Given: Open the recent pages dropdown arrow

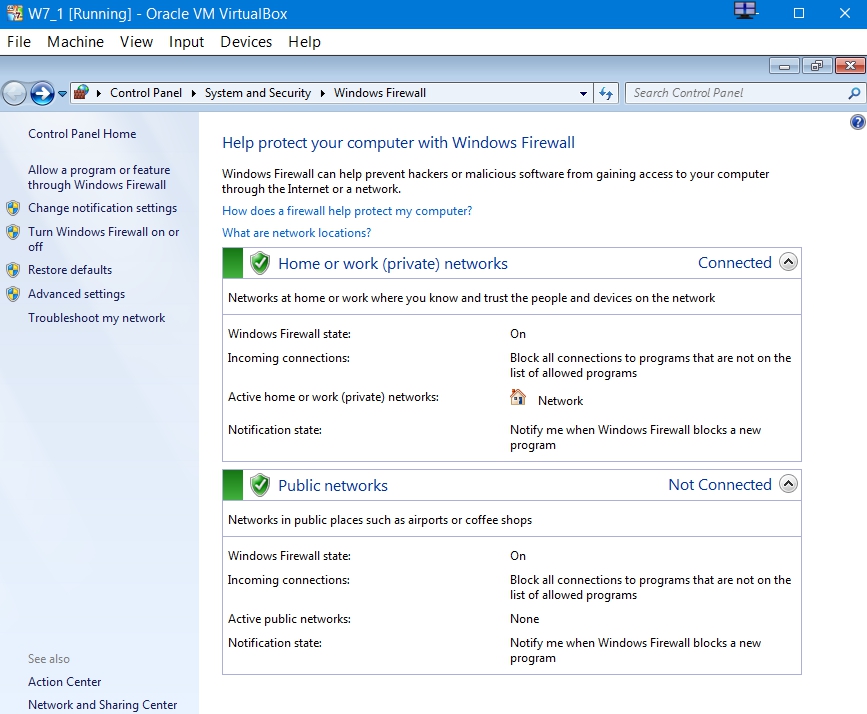Looking at the screenshot, I should pyautogui.click(x=62, y=93).
